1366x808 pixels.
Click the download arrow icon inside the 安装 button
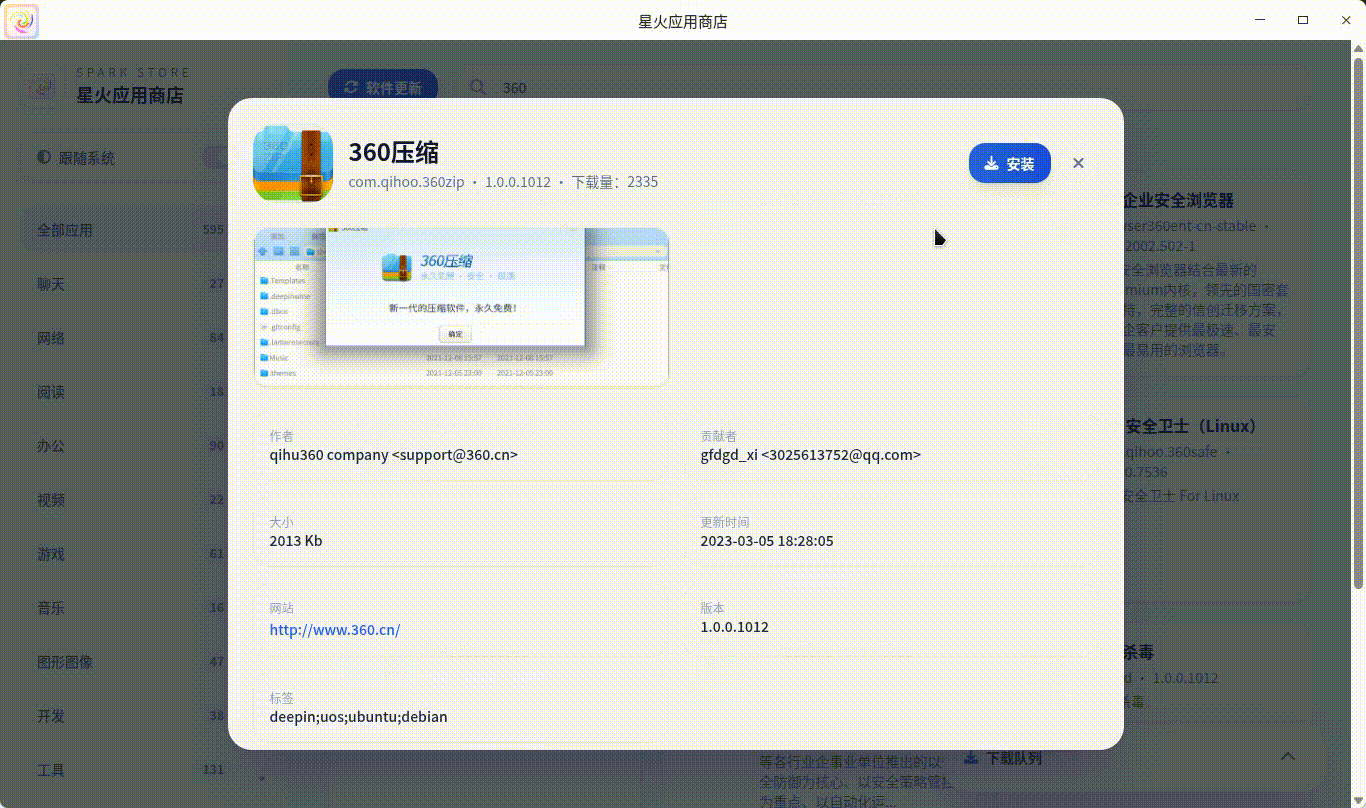pos(991,163)
